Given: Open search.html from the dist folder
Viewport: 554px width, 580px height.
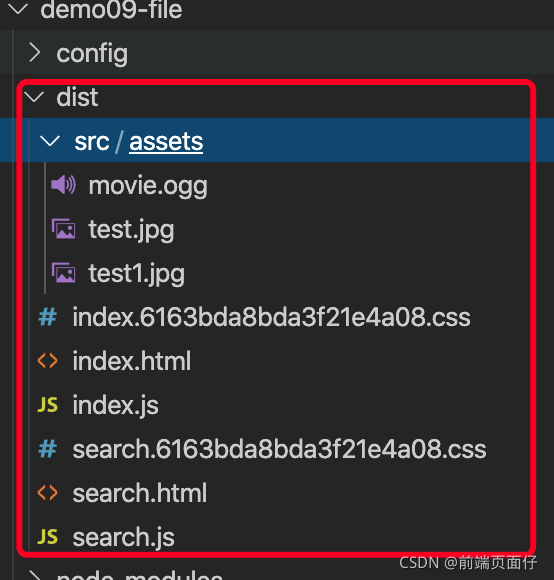Looking at the screenshot, I should [140, 493].
